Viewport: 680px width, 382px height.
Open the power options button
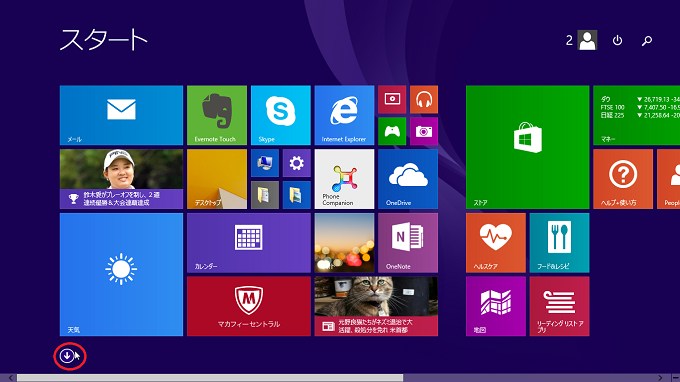[617, 40]
